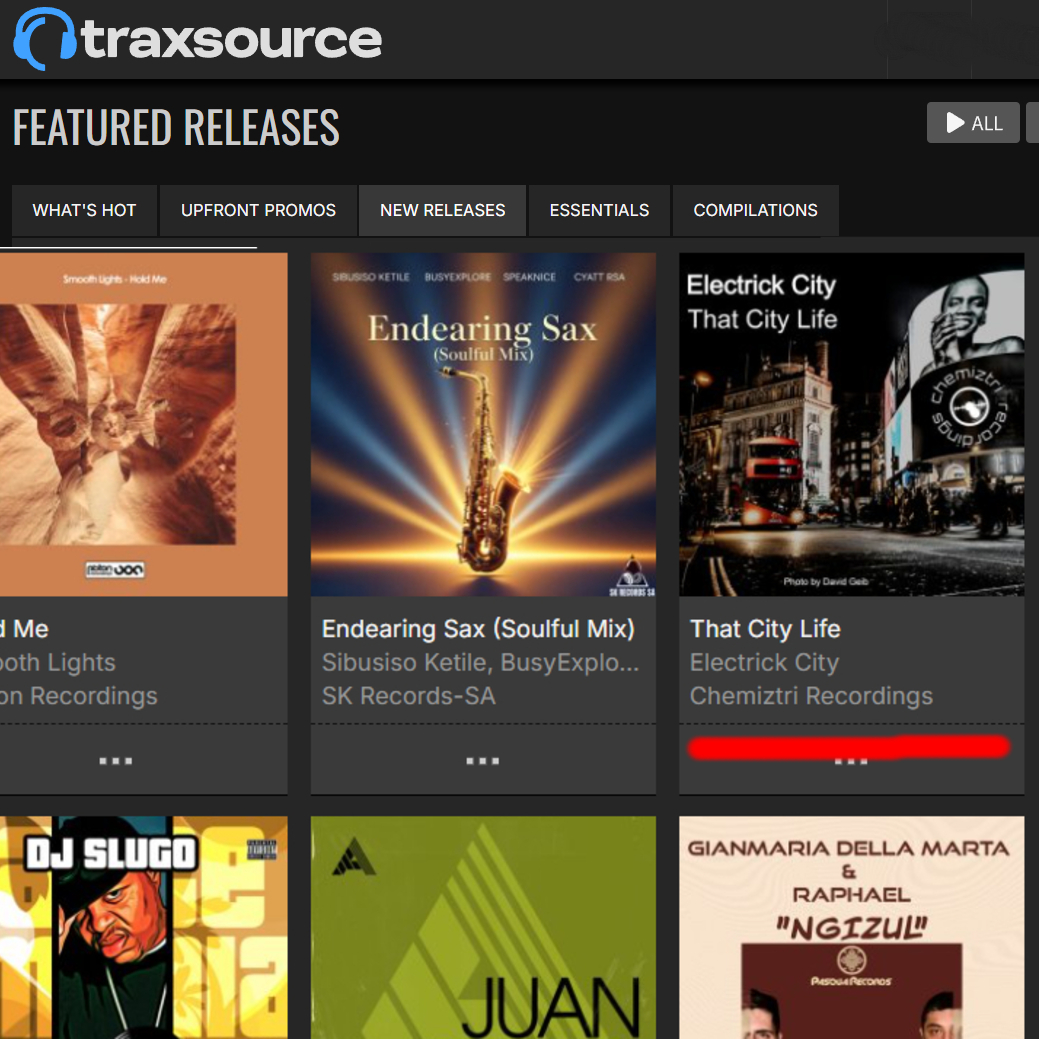Play all featured releases with ALL button
This screenshot has height=1039, width=1039.
coord(973,123)
